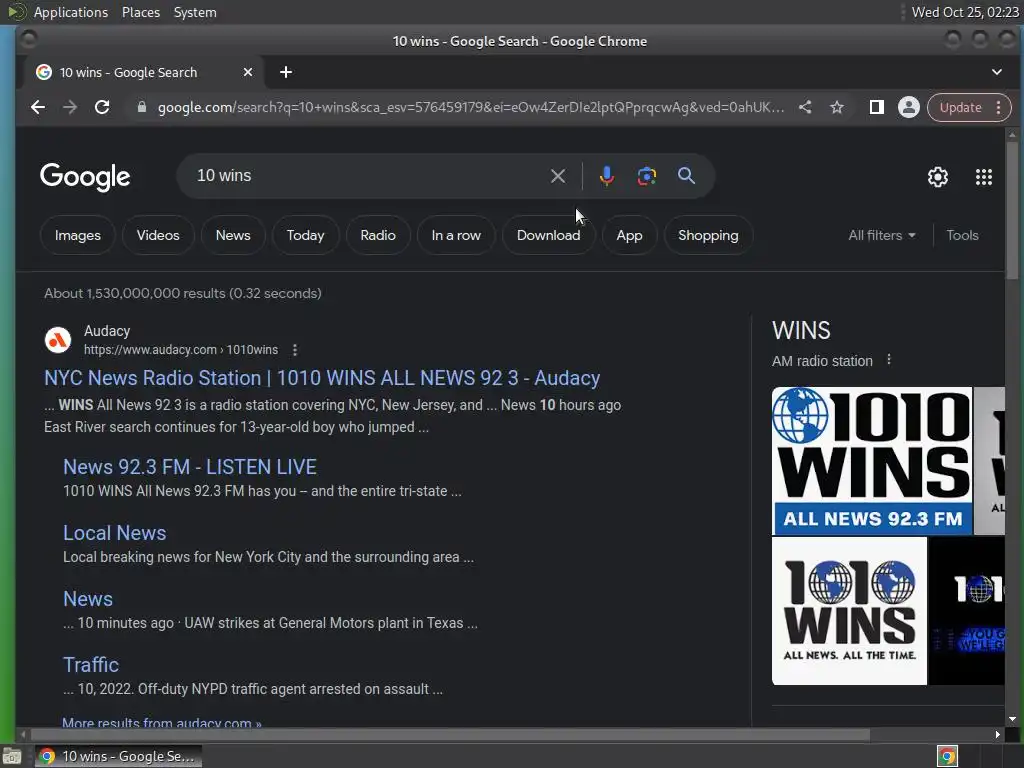
Task: Click the clock showing Wed Oct 25
Action: pos(965,12)
